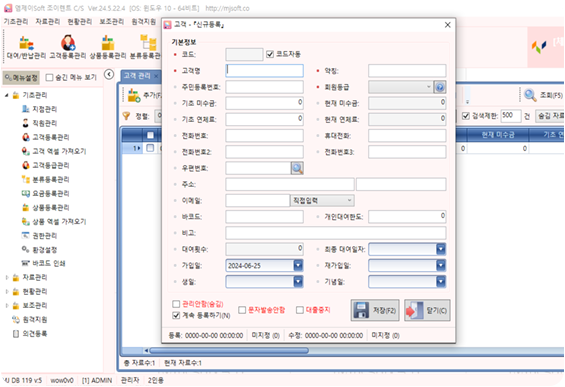This screenshot has height=387, width=565.
Task: Toggle the 검색제한 checkbox
Action: [466, 116]
